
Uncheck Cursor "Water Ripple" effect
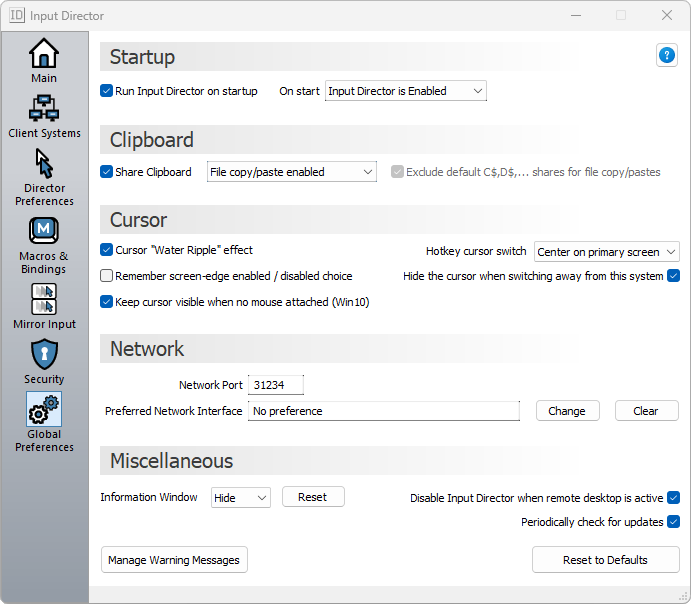107,250
